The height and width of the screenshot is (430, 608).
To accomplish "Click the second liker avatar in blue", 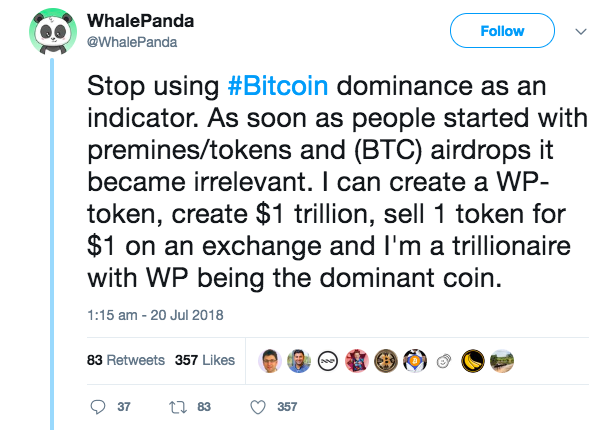I will click(x=298, y=360).
